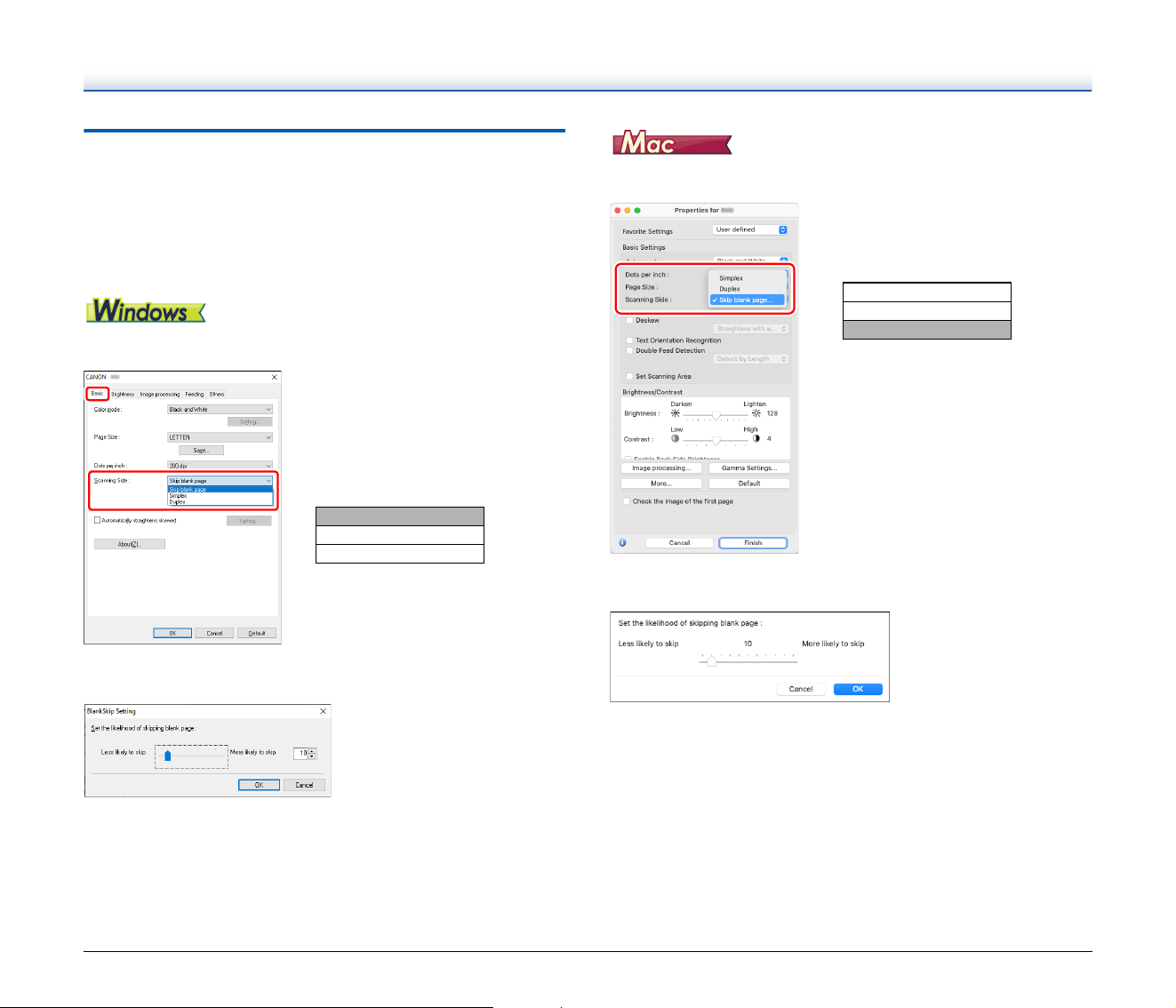The width and height of the screenshot is (1176, 1008).
Task: Expand the Page Size LETTER dropdown
Action: (x=220, y=437)
